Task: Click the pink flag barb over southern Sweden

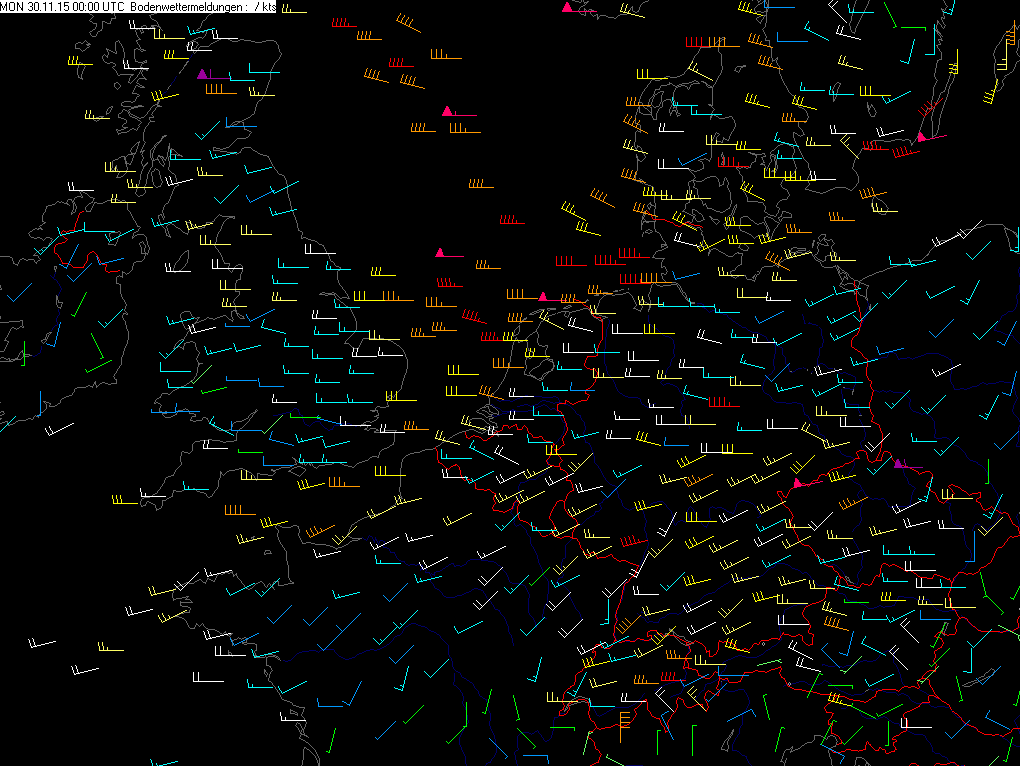Action: point(921,136)
